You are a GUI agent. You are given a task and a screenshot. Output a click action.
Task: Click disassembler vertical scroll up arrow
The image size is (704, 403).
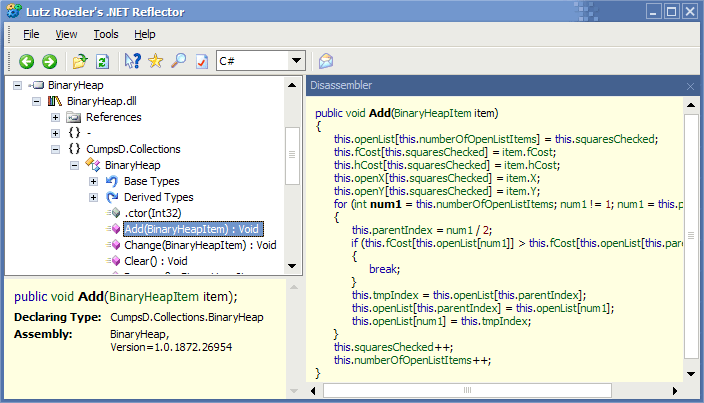pyautogui.click(x=691, y=105)
